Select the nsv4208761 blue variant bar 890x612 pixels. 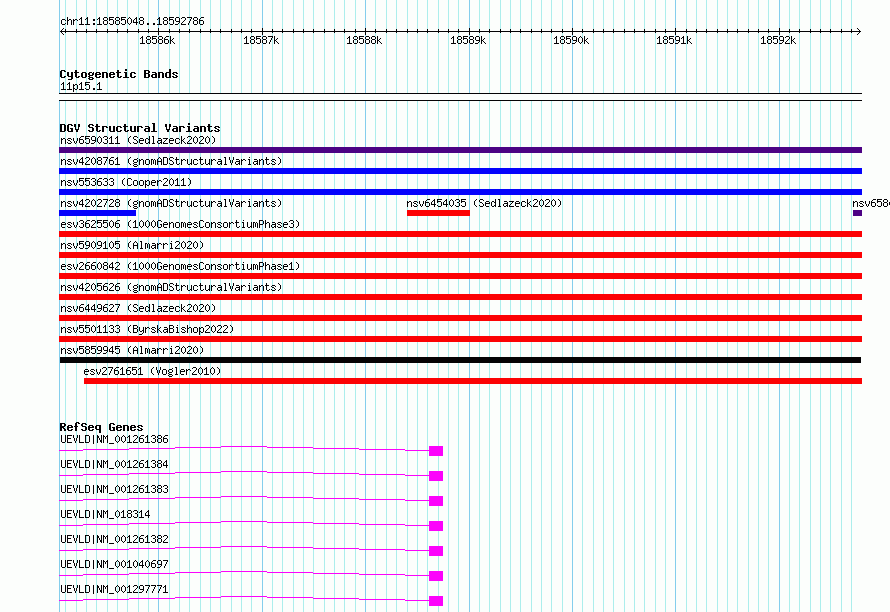tap(460, 171)
